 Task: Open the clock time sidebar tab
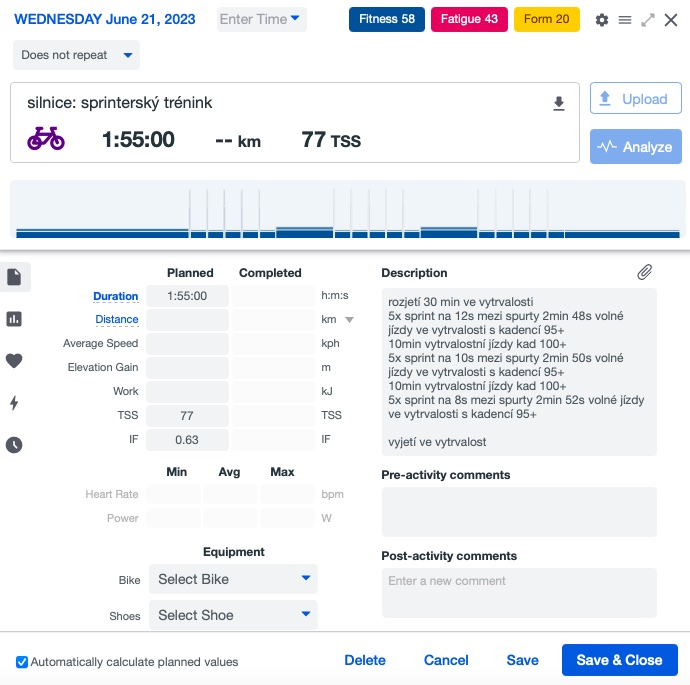tap(14, 445)
